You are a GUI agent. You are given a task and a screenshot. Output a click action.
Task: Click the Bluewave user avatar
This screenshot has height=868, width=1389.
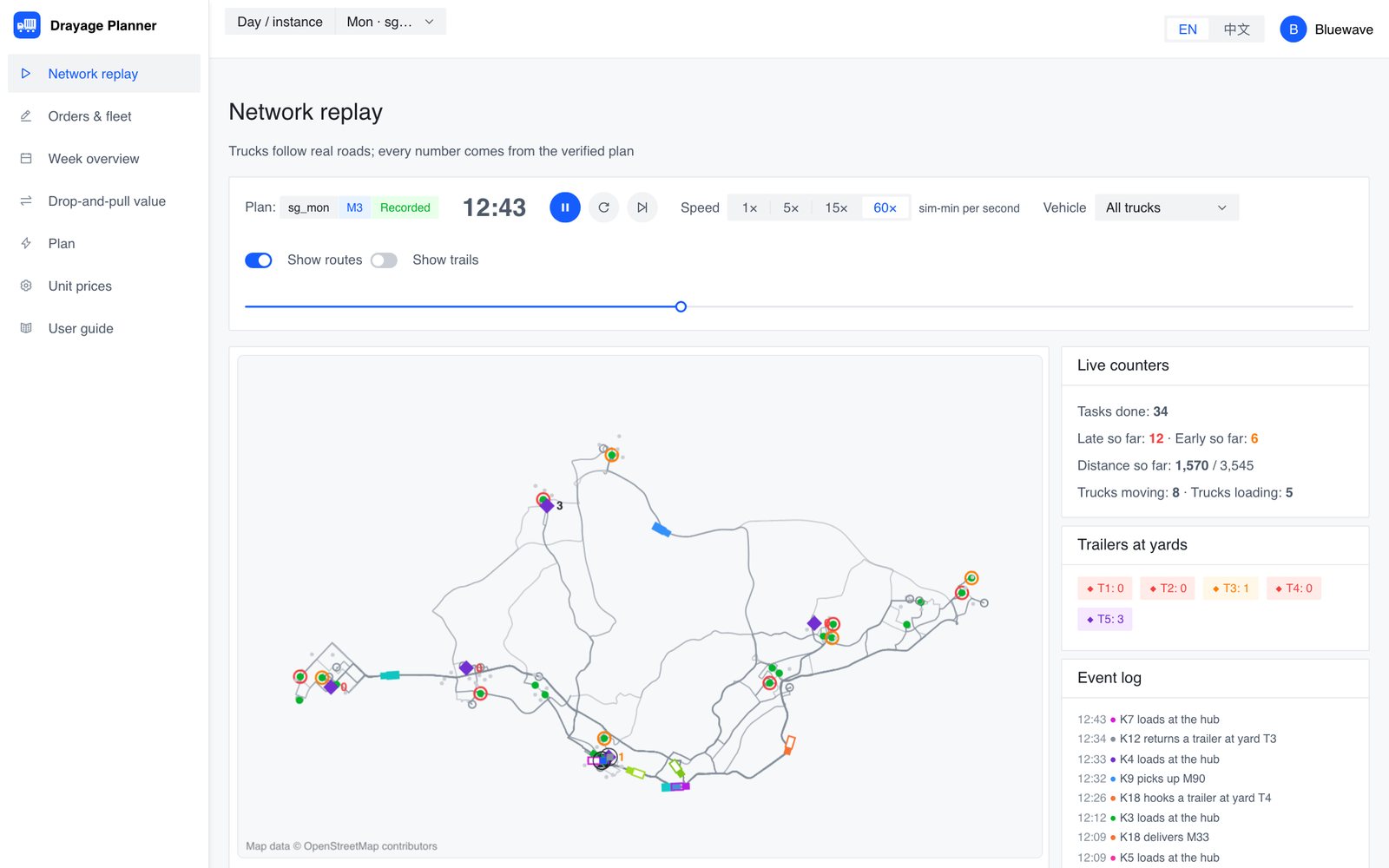(x=1293, y=30)
